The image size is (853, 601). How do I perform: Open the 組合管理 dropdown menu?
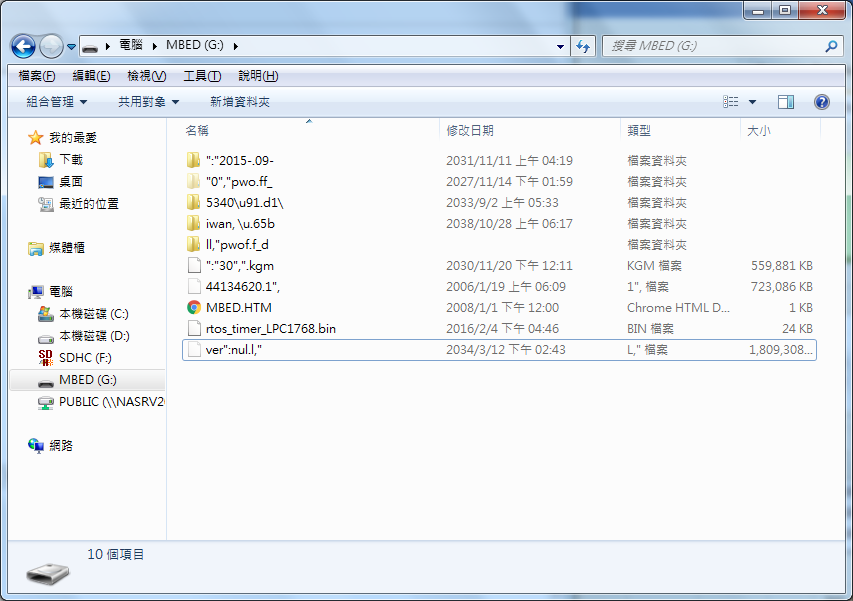[57, 102]
